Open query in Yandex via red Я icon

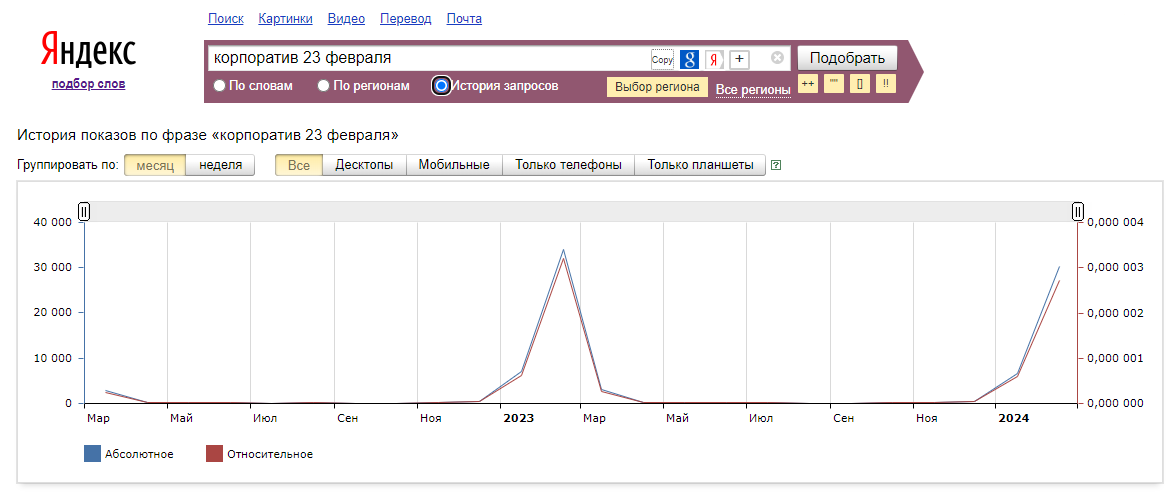(715, 59)
